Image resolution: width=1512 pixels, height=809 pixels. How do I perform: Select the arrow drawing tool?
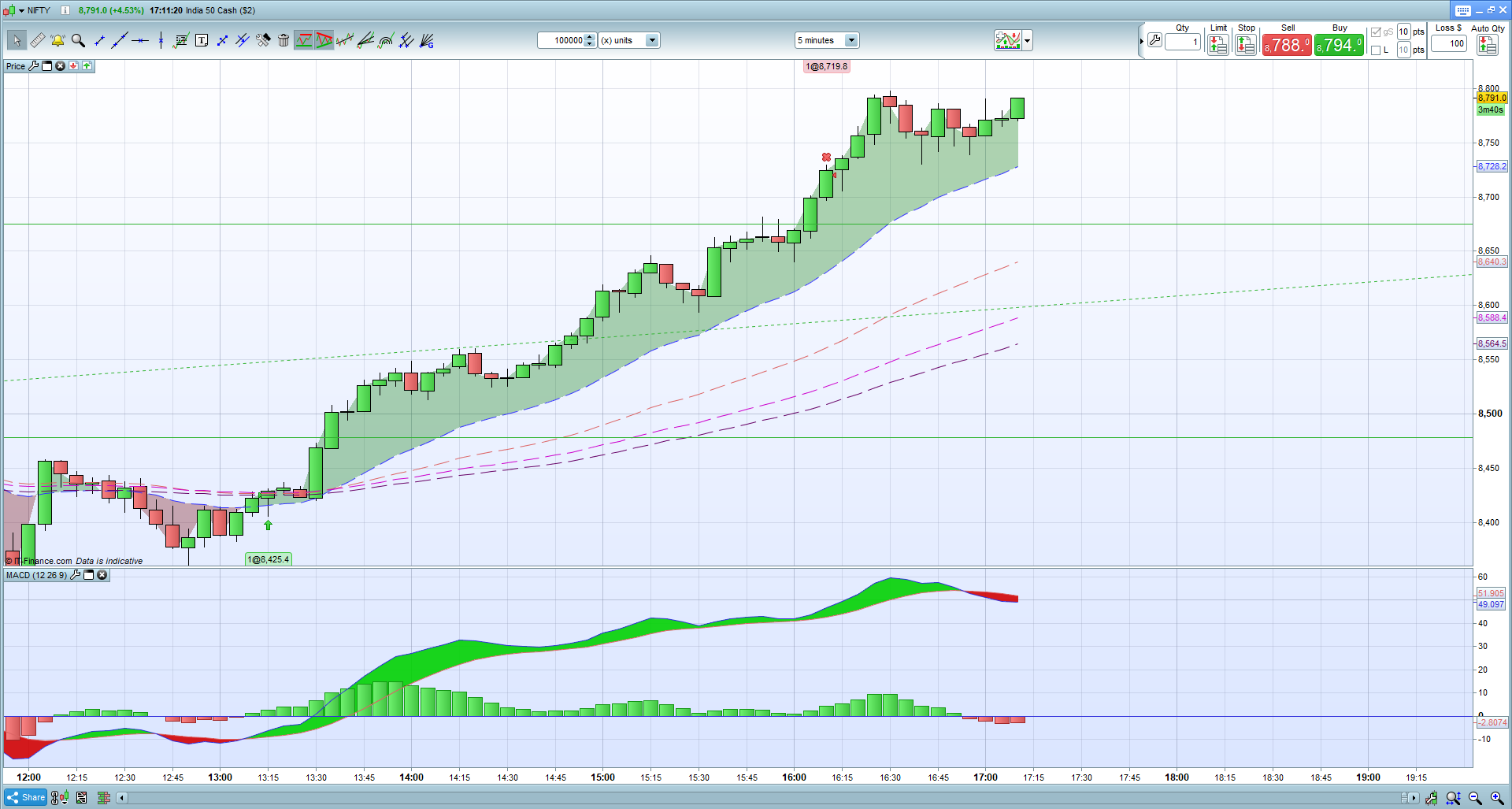coord(222,40)
